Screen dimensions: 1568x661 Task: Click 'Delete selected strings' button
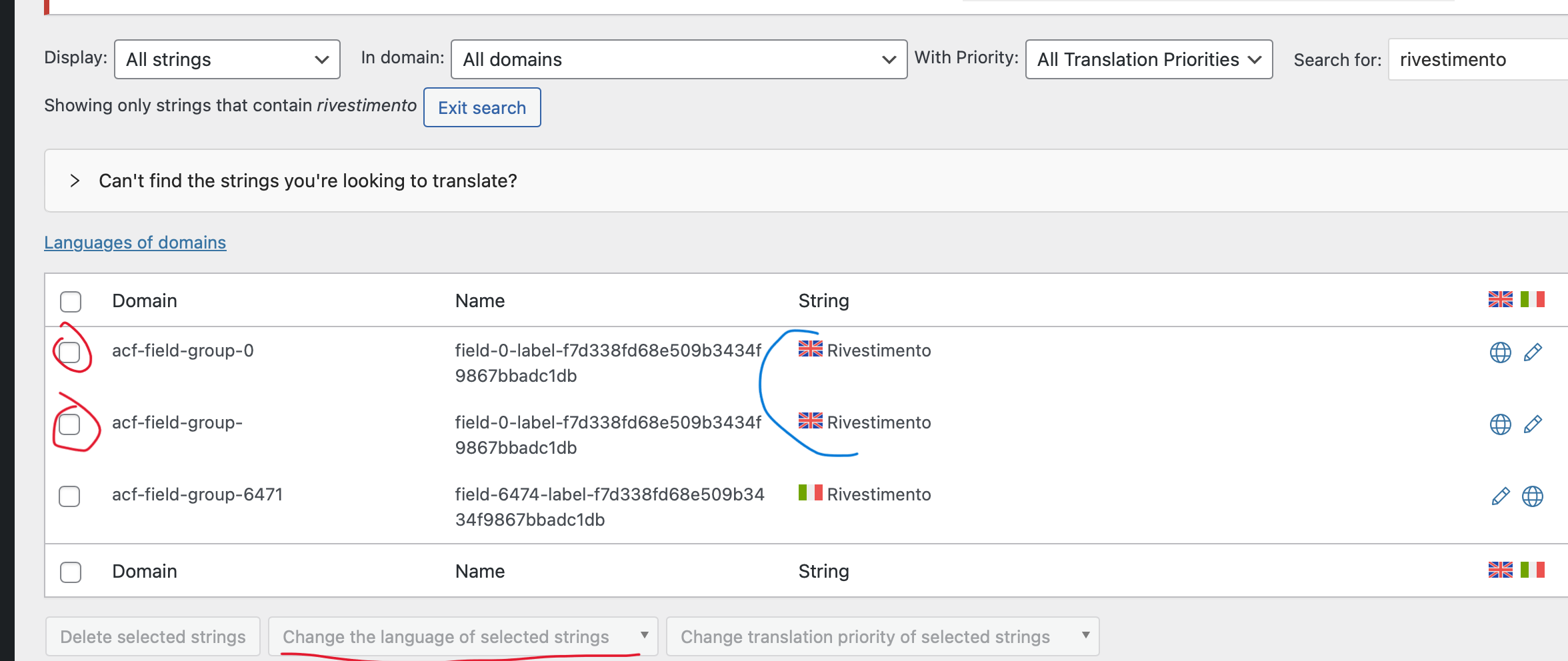click(x=153, y=637)
